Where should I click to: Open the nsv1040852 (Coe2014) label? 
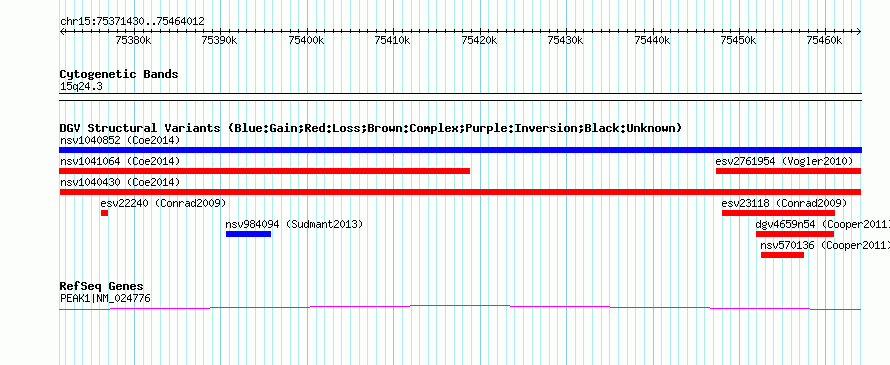120,140
